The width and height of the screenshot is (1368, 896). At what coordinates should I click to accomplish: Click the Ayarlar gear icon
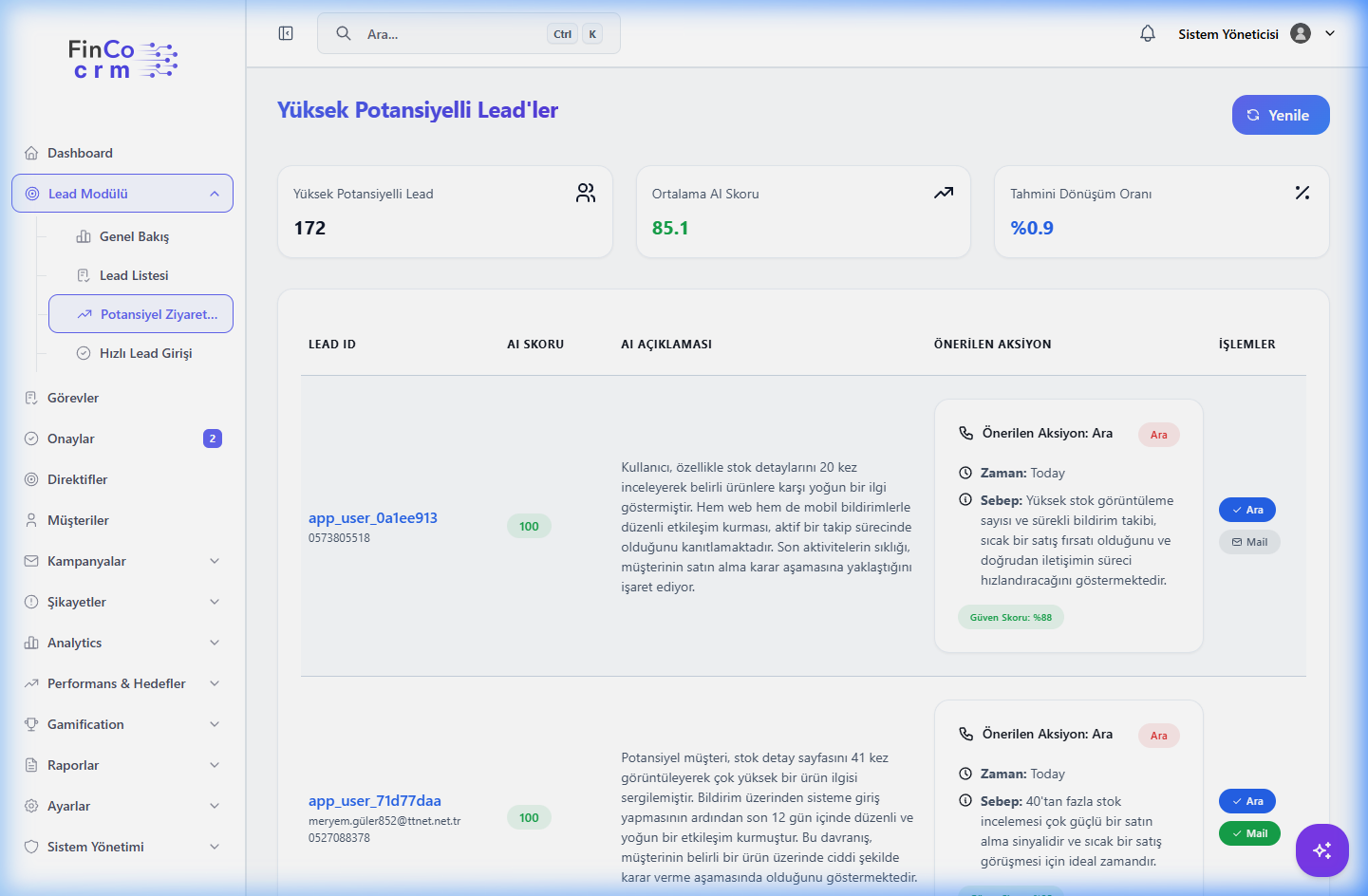(31, 806)
